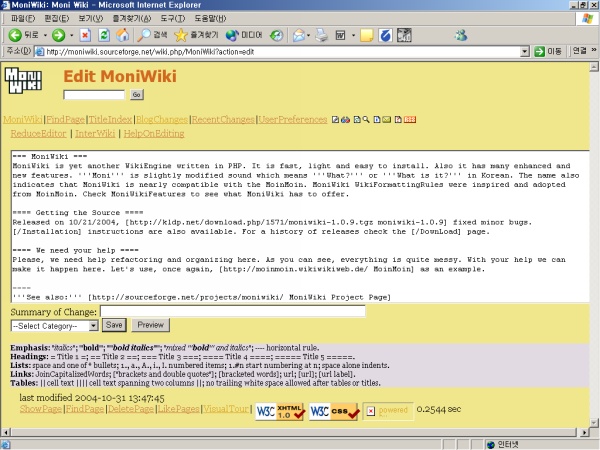The image size is (600, 450).
Task: Click the dark picture icon in toolbar
Action: coord(404,35)
